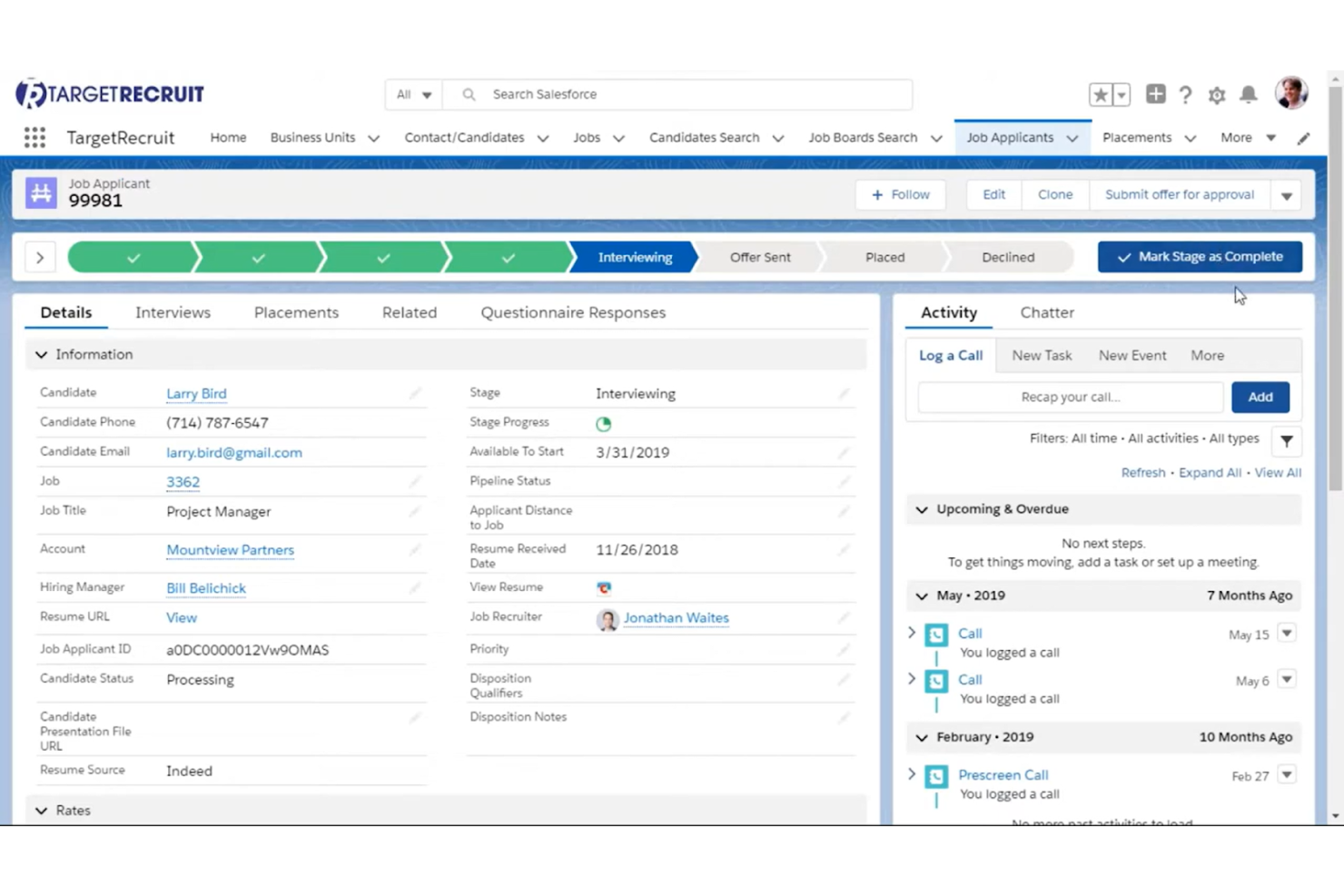Select the Placed stage in path
The height and width of the screenshot is (896, 1344).
click(884, 257)
